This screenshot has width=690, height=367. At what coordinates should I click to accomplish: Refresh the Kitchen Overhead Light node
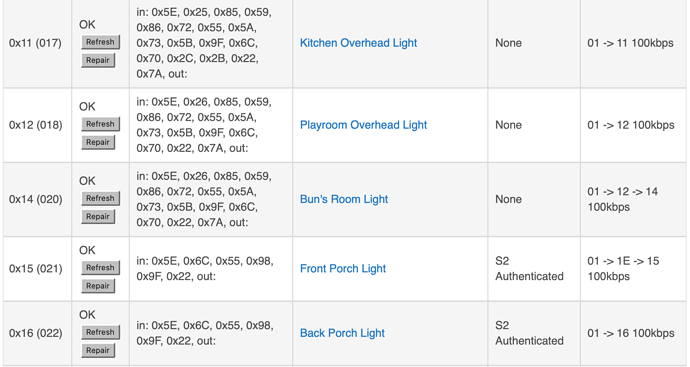[100, 42]
